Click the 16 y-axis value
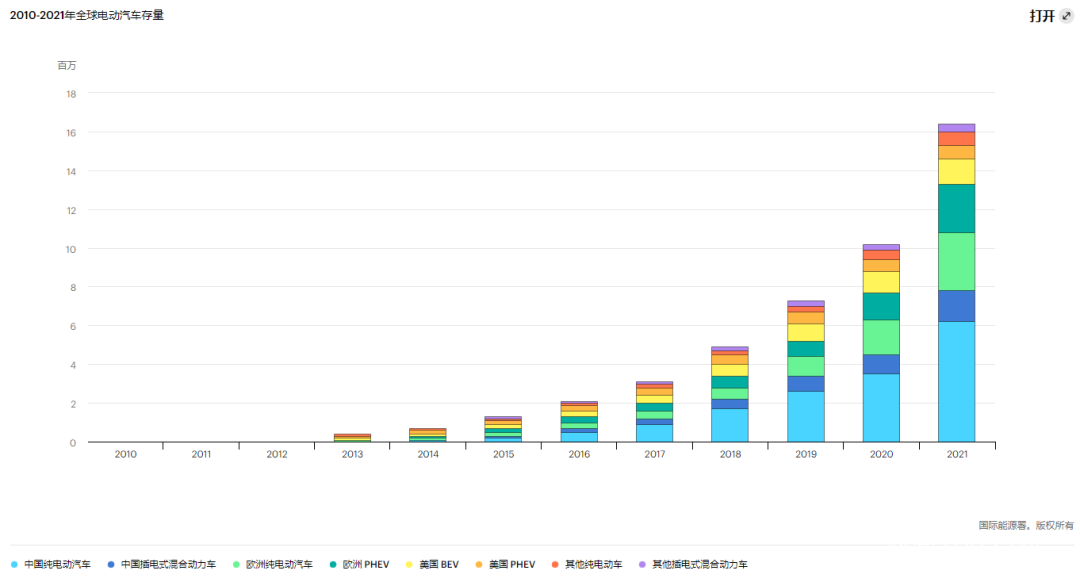The height and width of the screenshot is (578, 1080). (71, 133)
